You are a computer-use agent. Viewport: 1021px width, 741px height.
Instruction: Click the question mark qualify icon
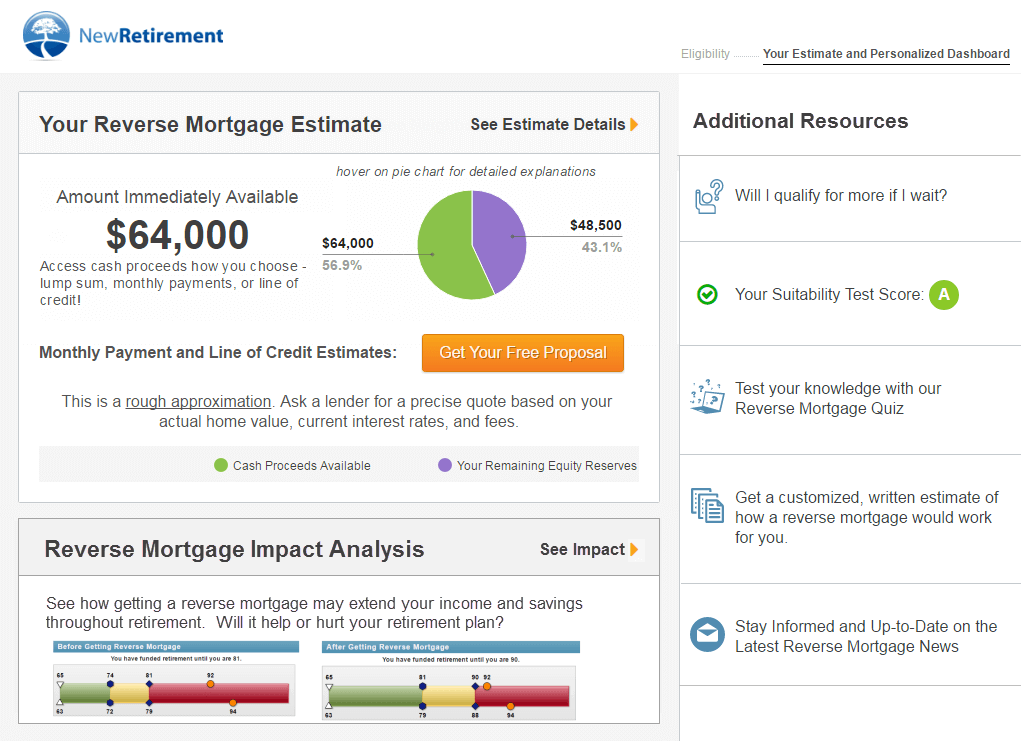coord(709,196)
